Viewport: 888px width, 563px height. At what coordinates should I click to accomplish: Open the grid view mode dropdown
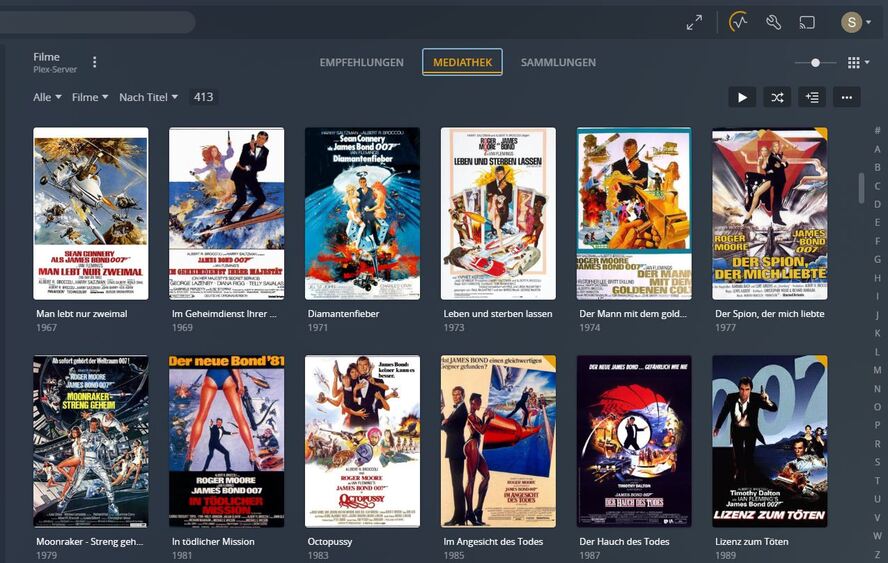pos(858,63)
